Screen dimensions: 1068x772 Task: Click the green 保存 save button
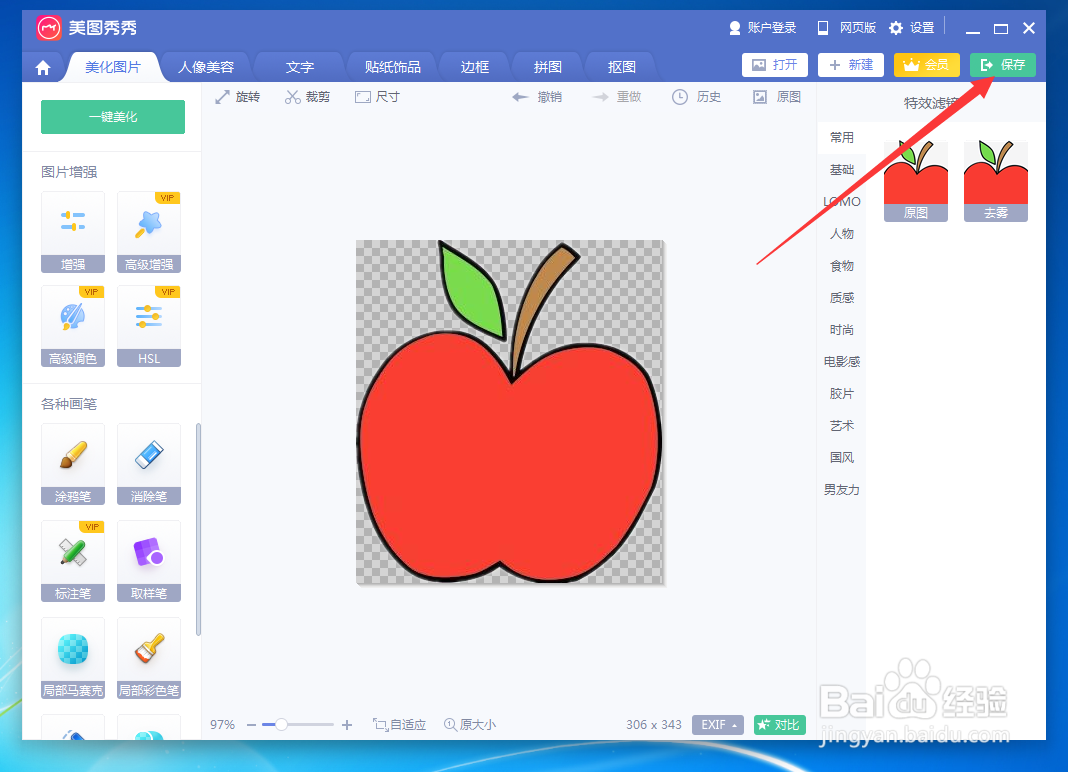[1002, 64]
